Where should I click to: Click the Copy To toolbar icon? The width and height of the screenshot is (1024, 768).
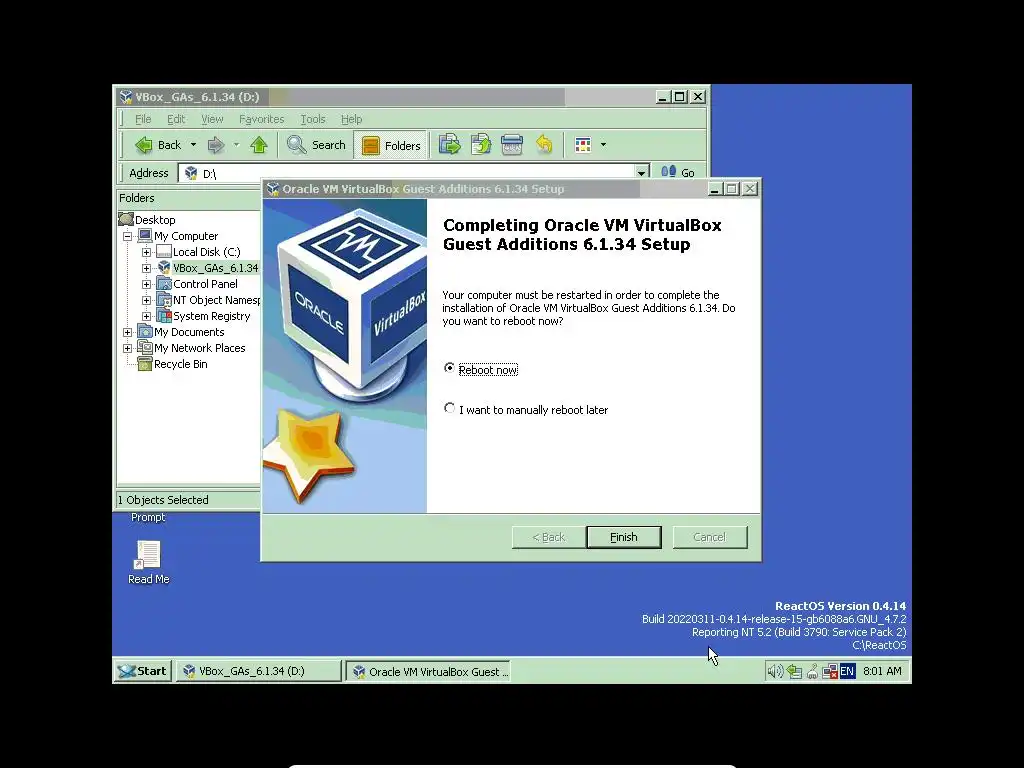[481, 145]
